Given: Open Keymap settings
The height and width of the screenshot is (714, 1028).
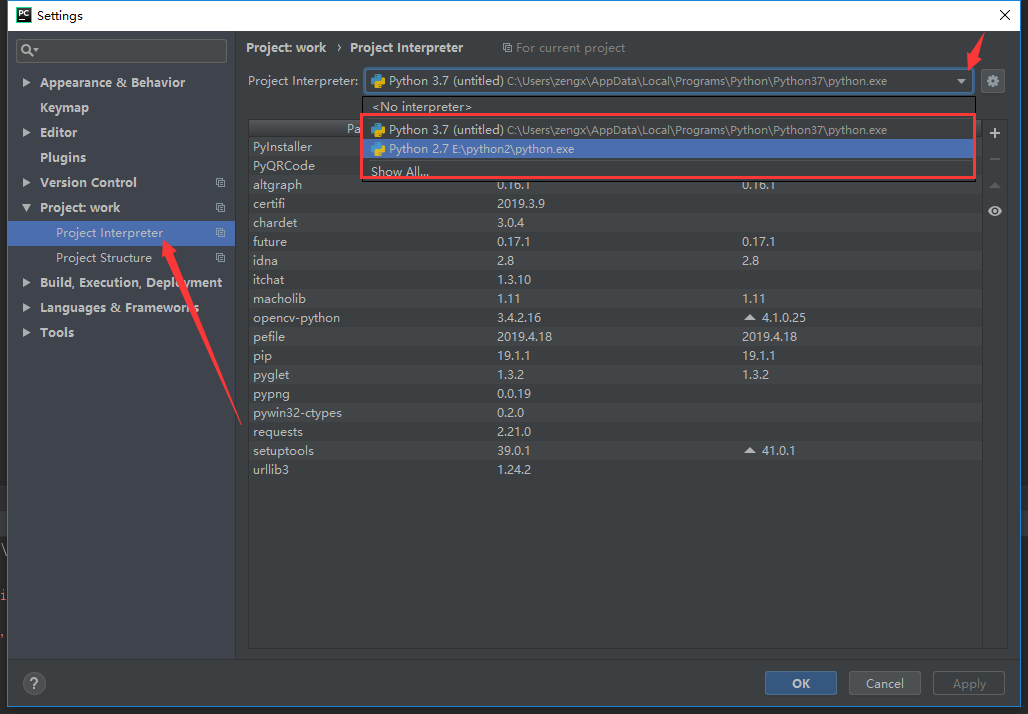Looking at the screenshot, I should [64, 108].
